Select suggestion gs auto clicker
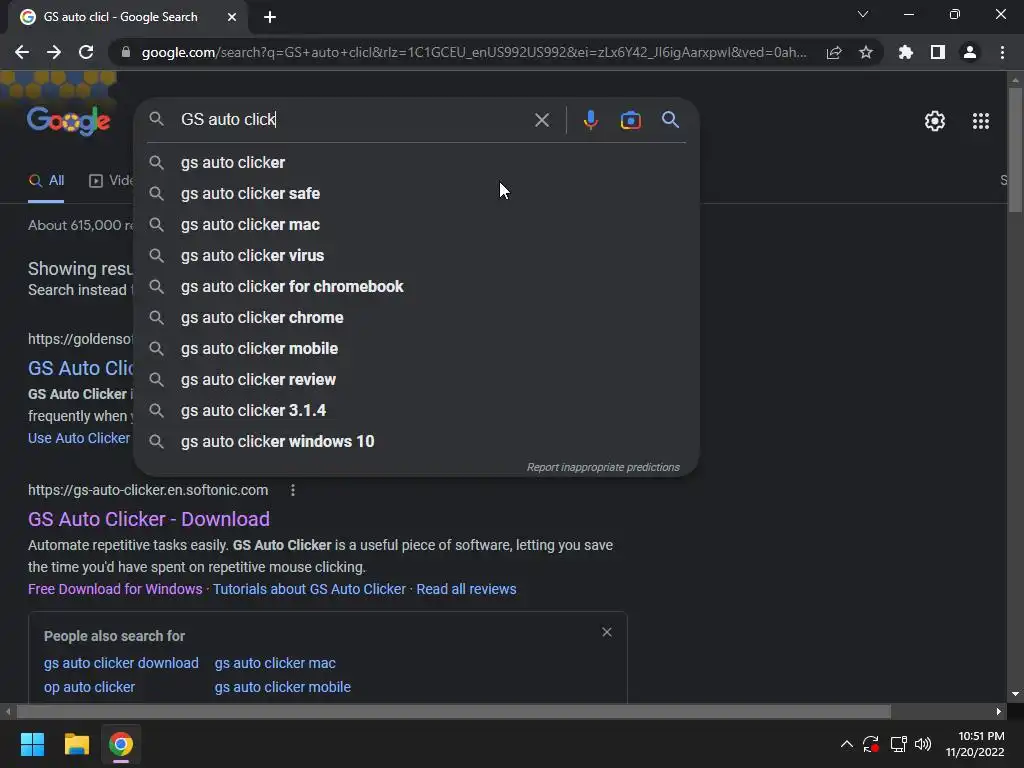Screen dimensions: 1024x768 click(x=416, y=163)
